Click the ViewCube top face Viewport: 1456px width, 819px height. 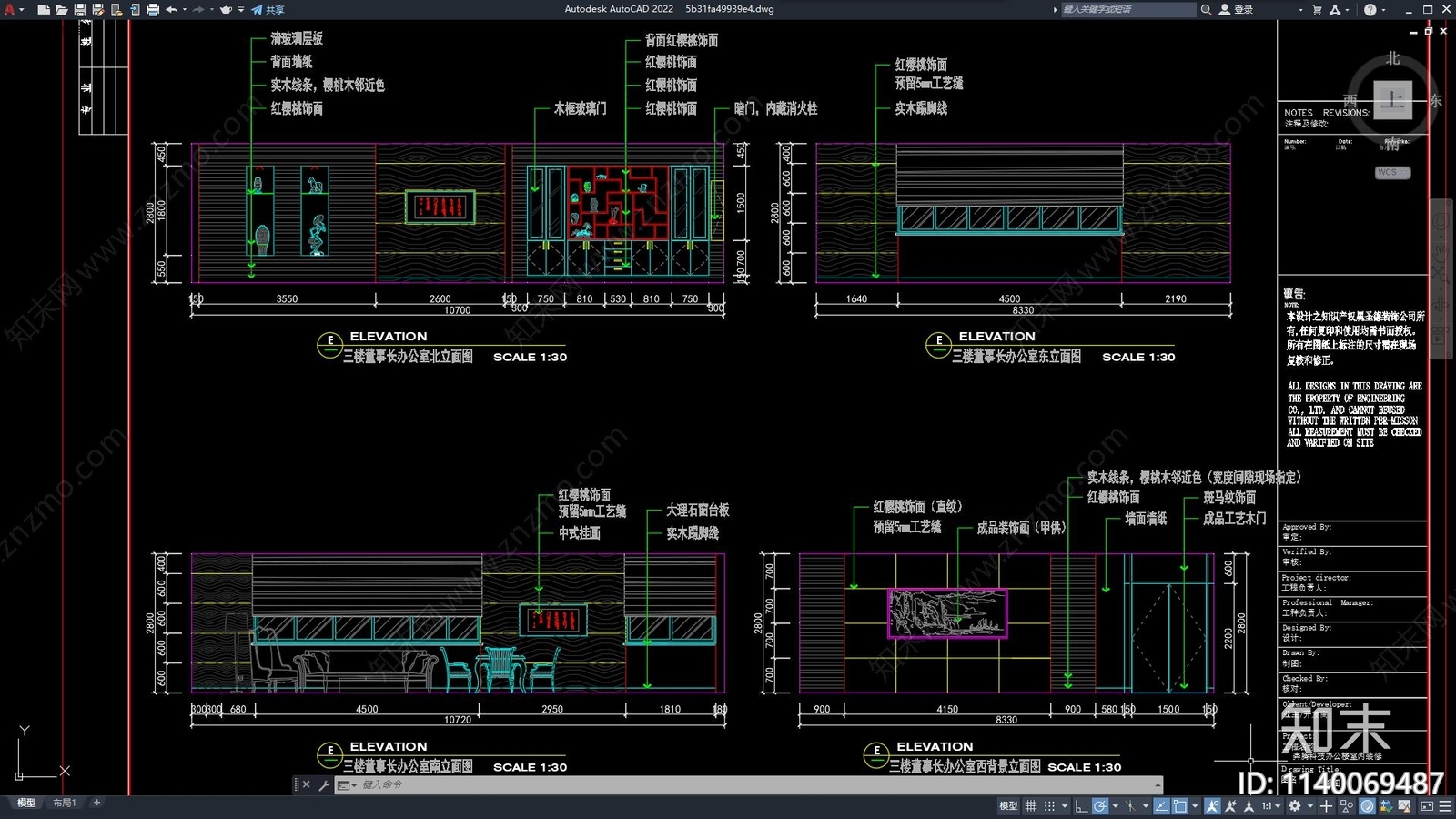pyautogui.click(x=1392, y=99)
